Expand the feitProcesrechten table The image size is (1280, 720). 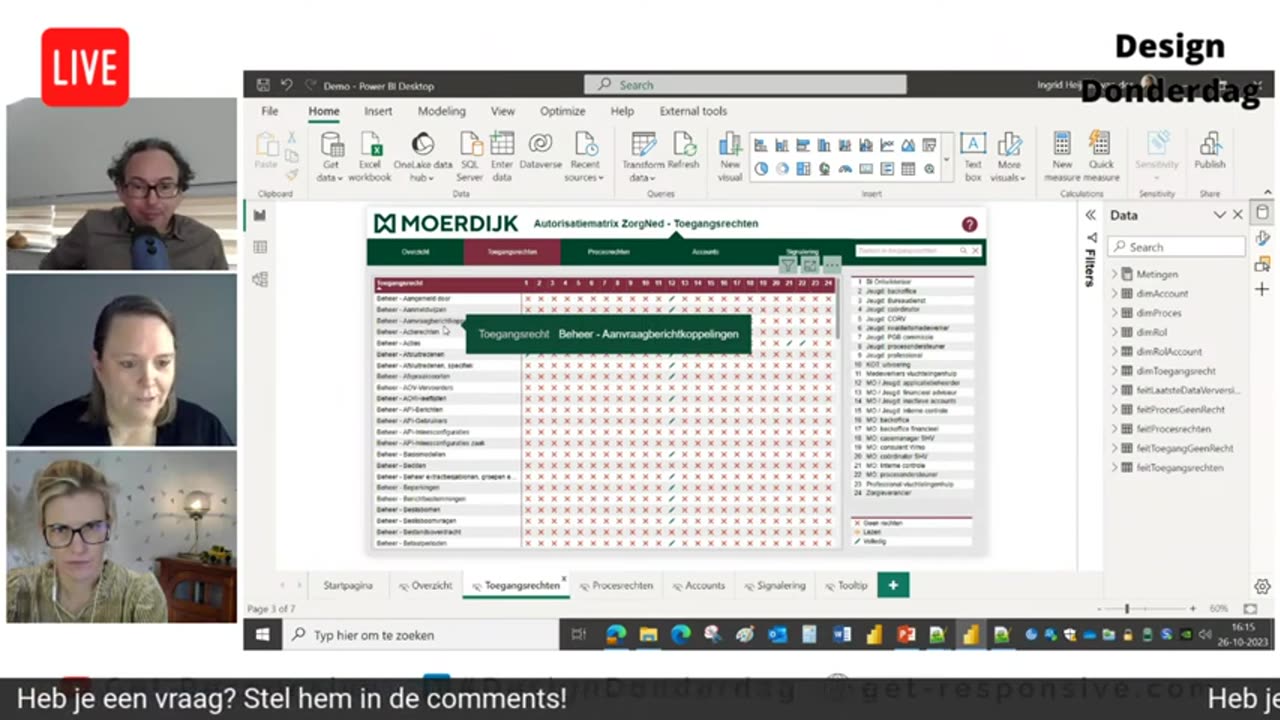click(1114, 429)
